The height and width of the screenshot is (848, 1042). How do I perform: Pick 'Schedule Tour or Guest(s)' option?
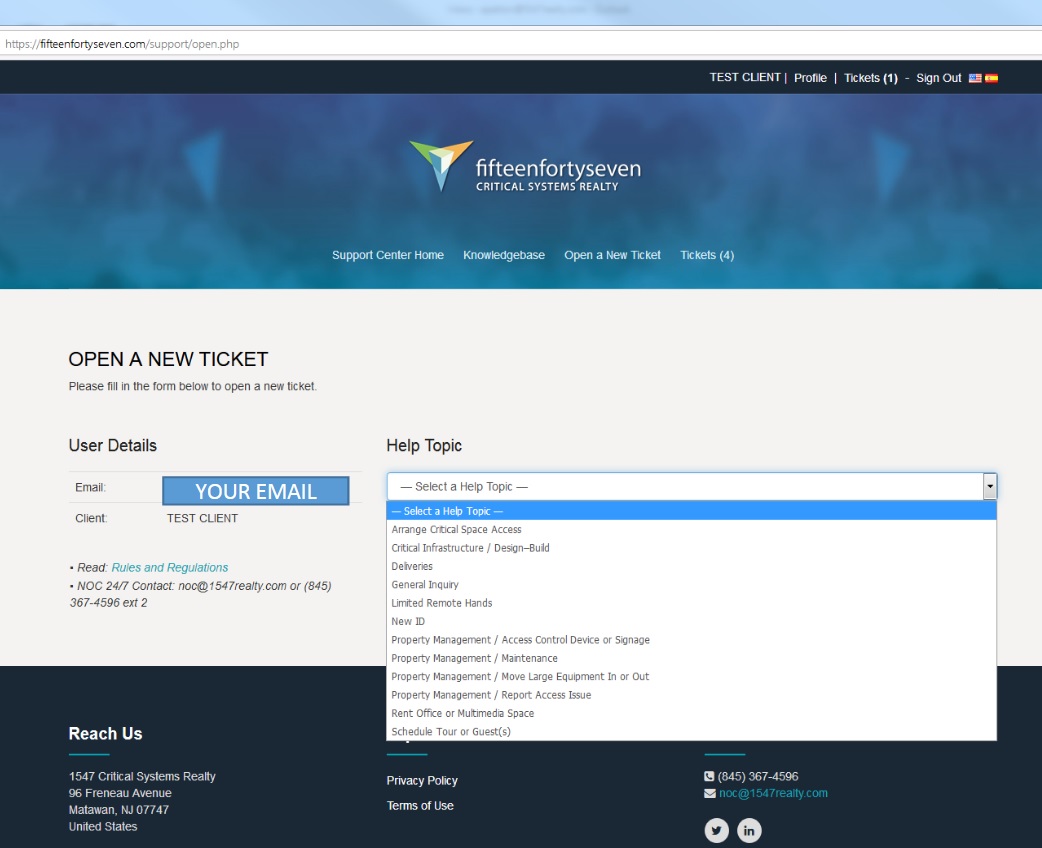(x=450, y=732)
